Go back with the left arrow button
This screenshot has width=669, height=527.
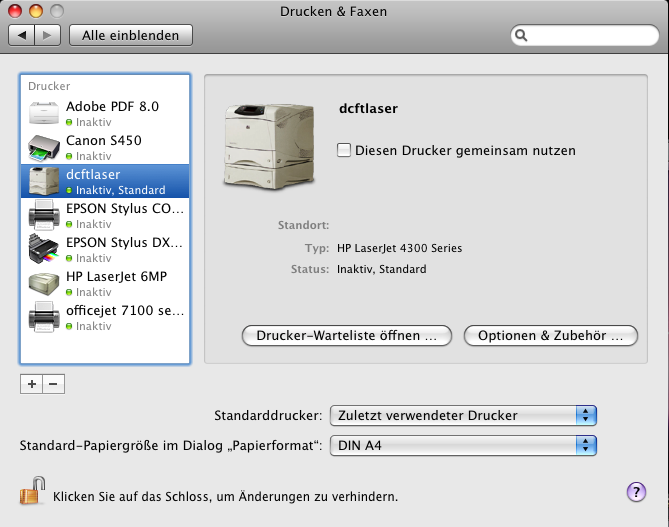(23, 35)
